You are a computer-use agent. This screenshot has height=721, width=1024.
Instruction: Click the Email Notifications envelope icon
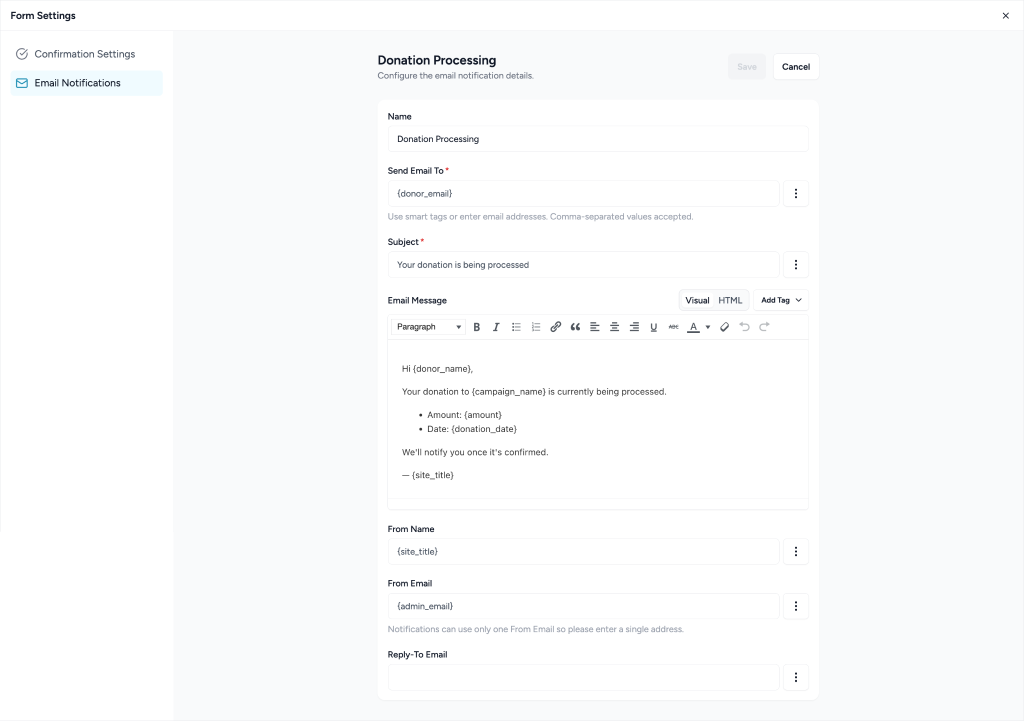click(22, 83)
